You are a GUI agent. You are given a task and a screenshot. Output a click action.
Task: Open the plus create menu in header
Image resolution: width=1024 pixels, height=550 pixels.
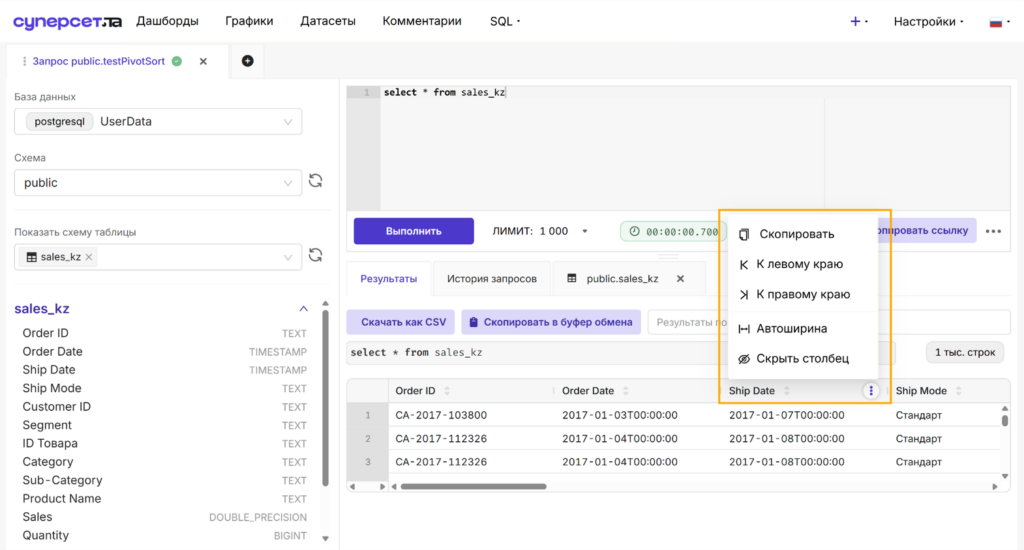click(x=858, y=22)
